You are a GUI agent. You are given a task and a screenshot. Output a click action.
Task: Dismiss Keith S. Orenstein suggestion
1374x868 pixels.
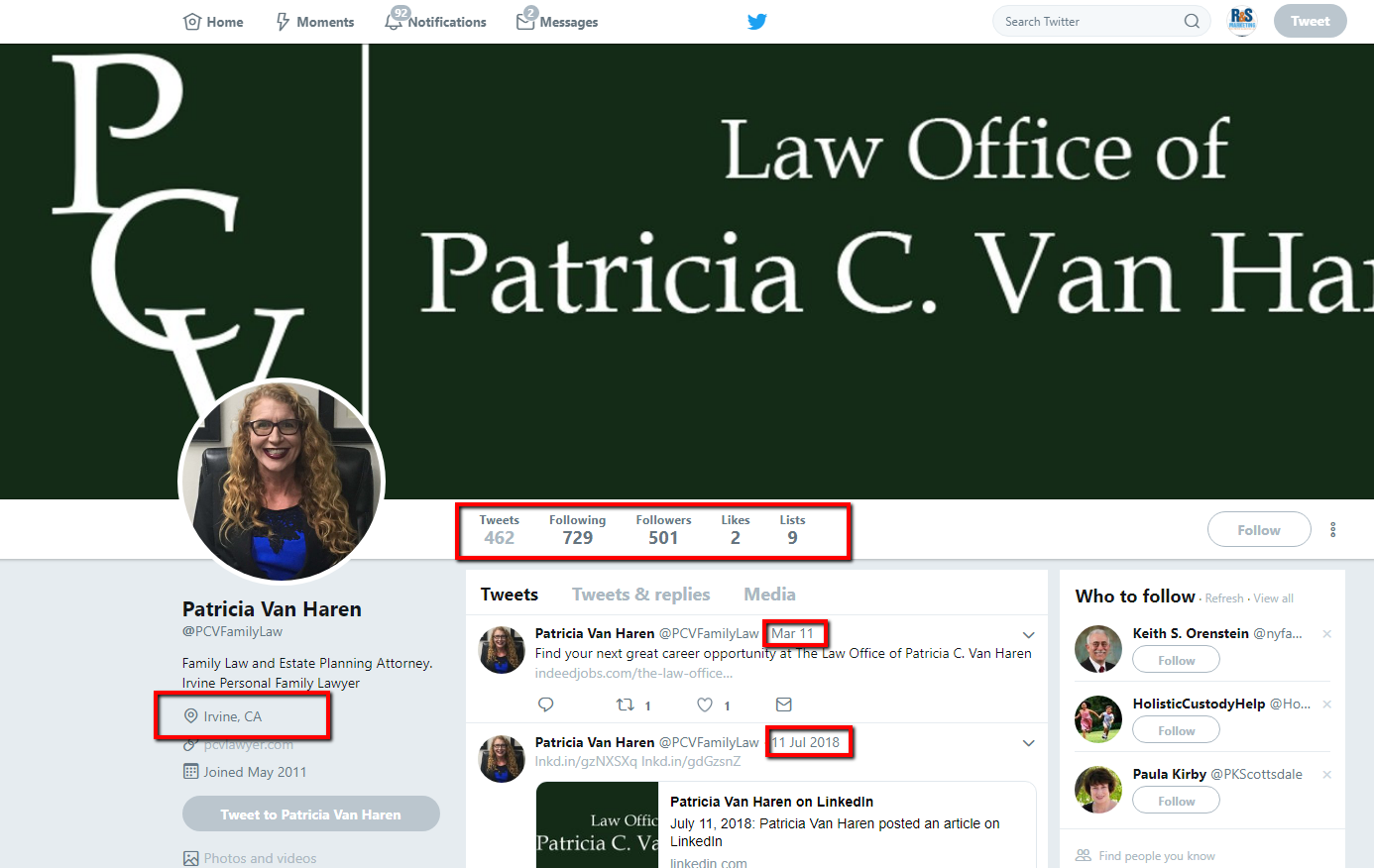tap(1326, 634)
